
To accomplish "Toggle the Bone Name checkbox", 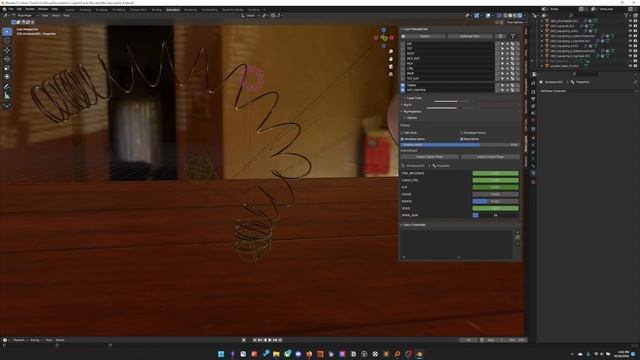I will tap(462, 139).
